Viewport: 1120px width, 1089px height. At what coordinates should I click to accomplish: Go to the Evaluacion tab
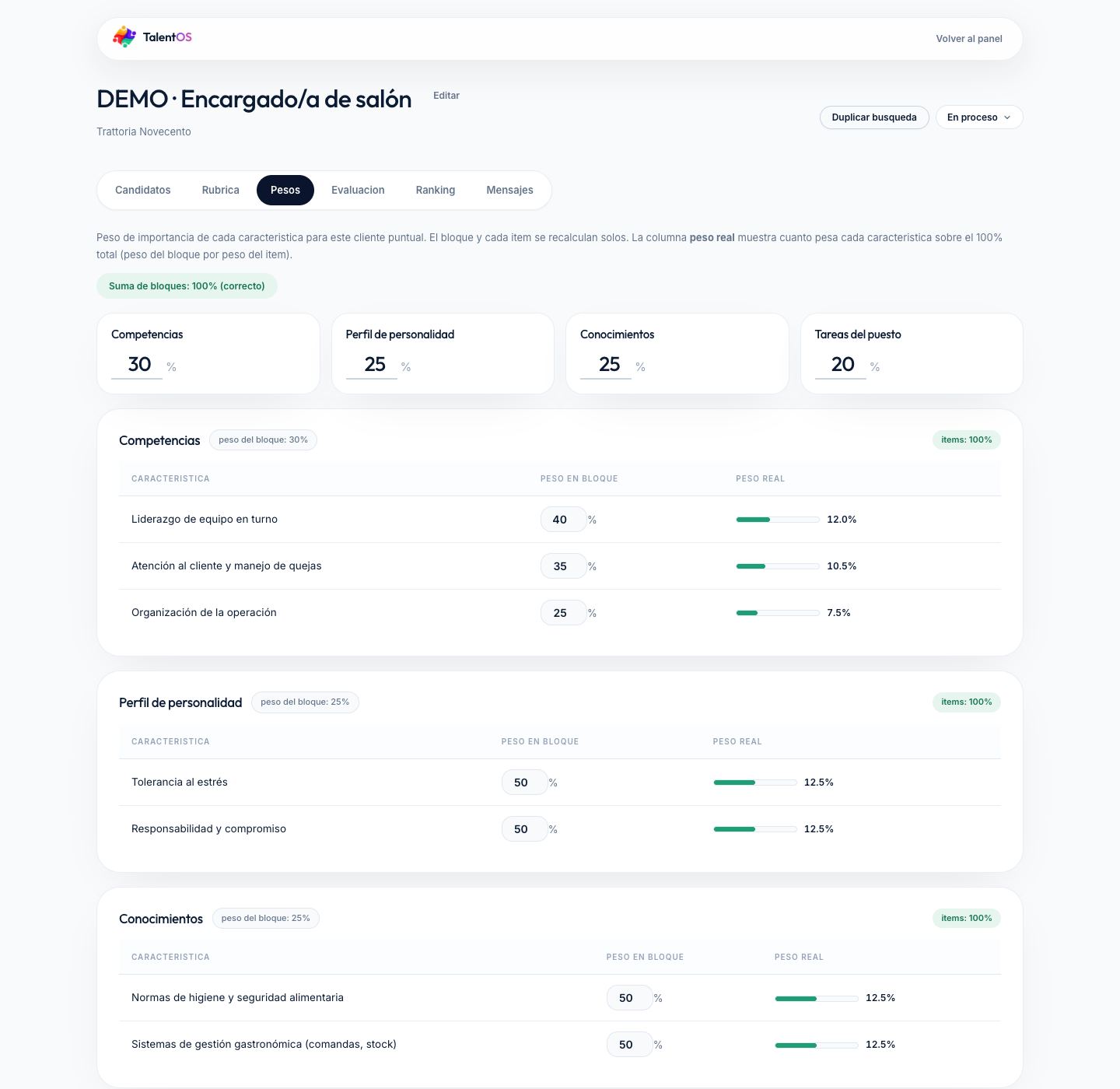point(358,190)
